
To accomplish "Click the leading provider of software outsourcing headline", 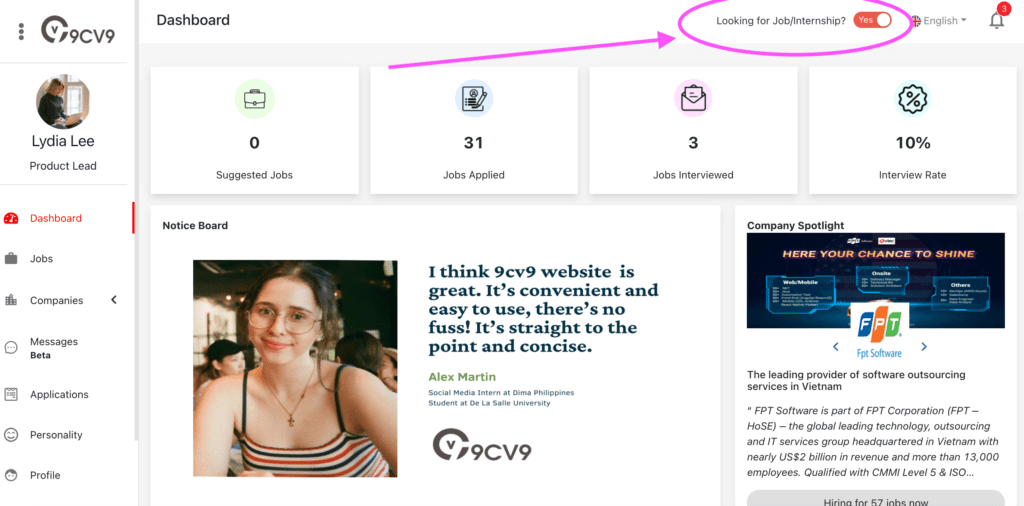I will pos(856,381).
